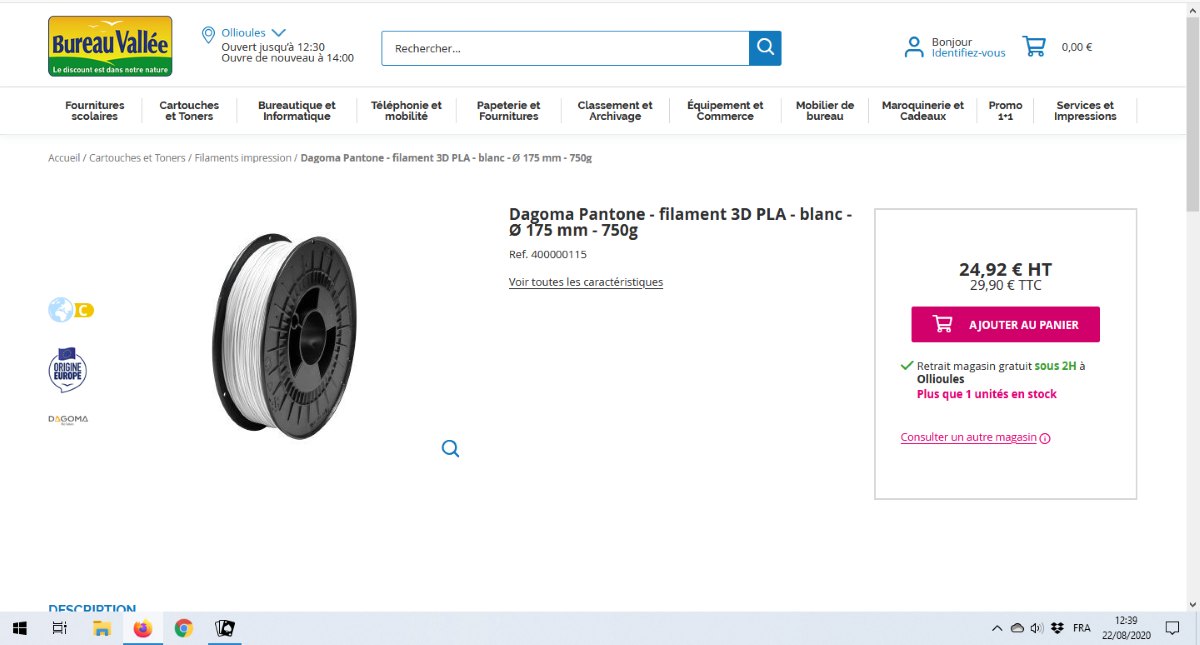Show hidden system tray icons
This screenshot has width=1200, height=645.
[996, 629]
